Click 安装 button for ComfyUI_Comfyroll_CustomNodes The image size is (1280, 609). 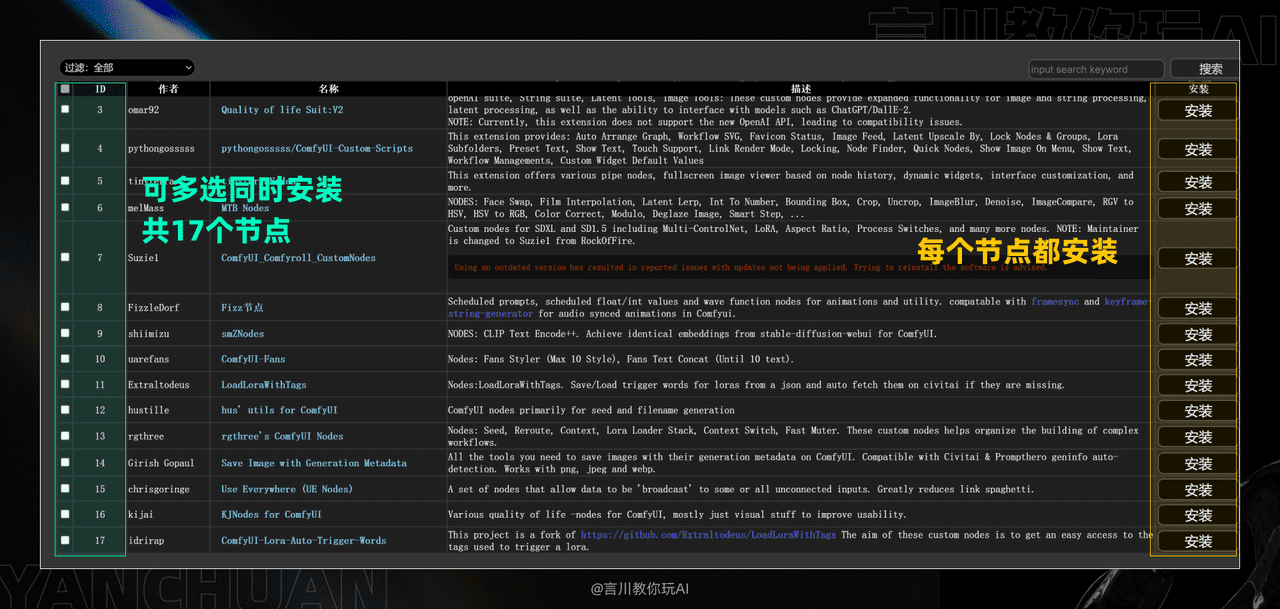coord(1198,259)
